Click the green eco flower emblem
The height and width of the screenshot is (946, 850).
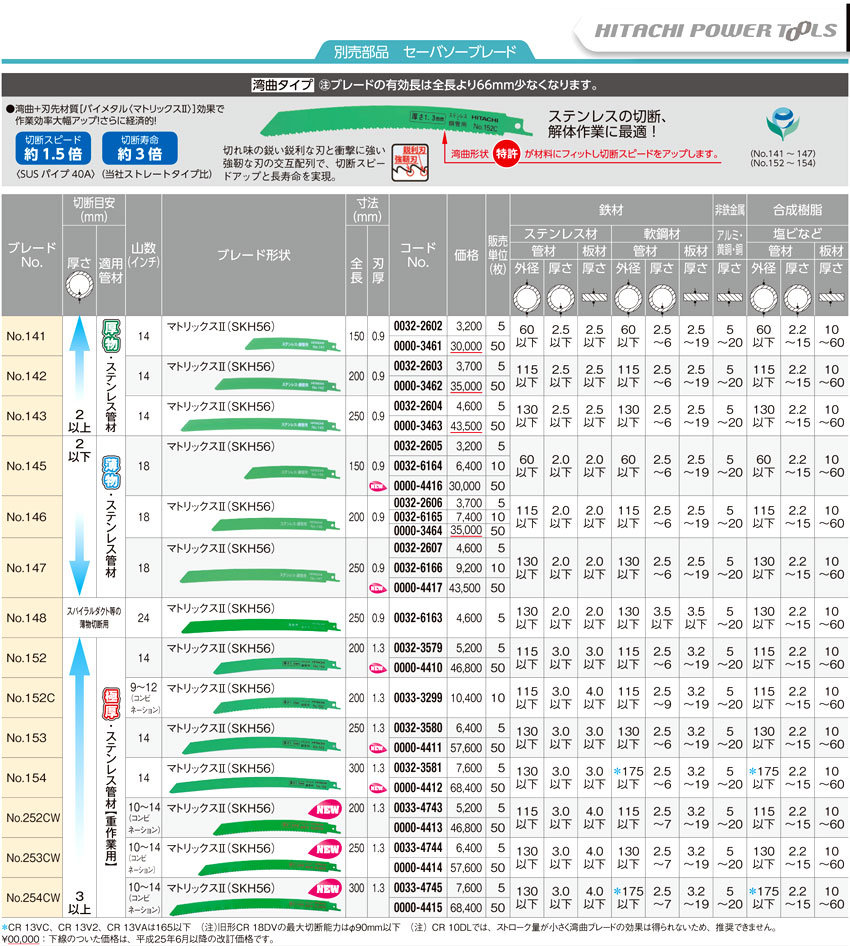[782, 125]
